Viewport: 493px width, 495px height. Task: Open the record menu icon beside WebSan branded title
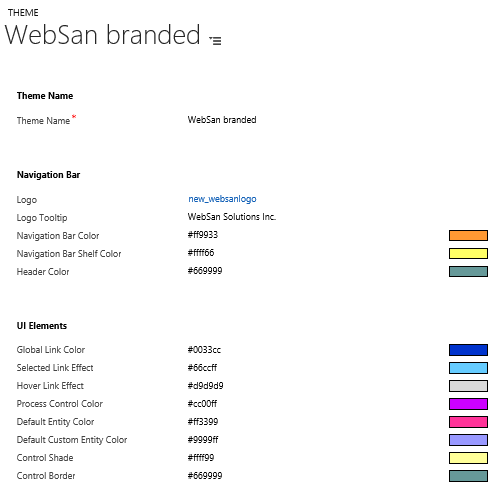(215, 40)
